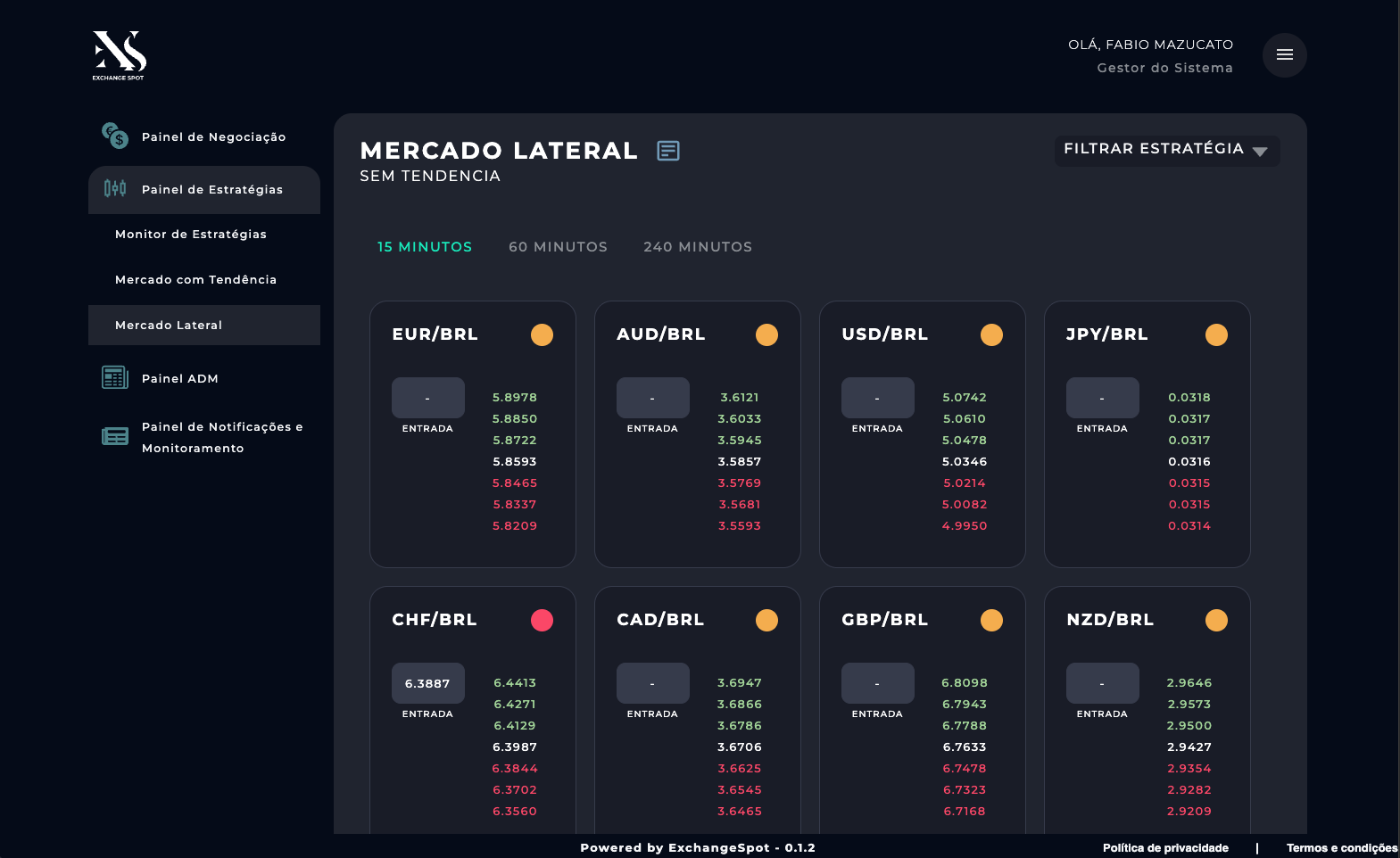Click CHF/BRL center price 6.3987
This screenshot has width=1400, height=858.
515,747
